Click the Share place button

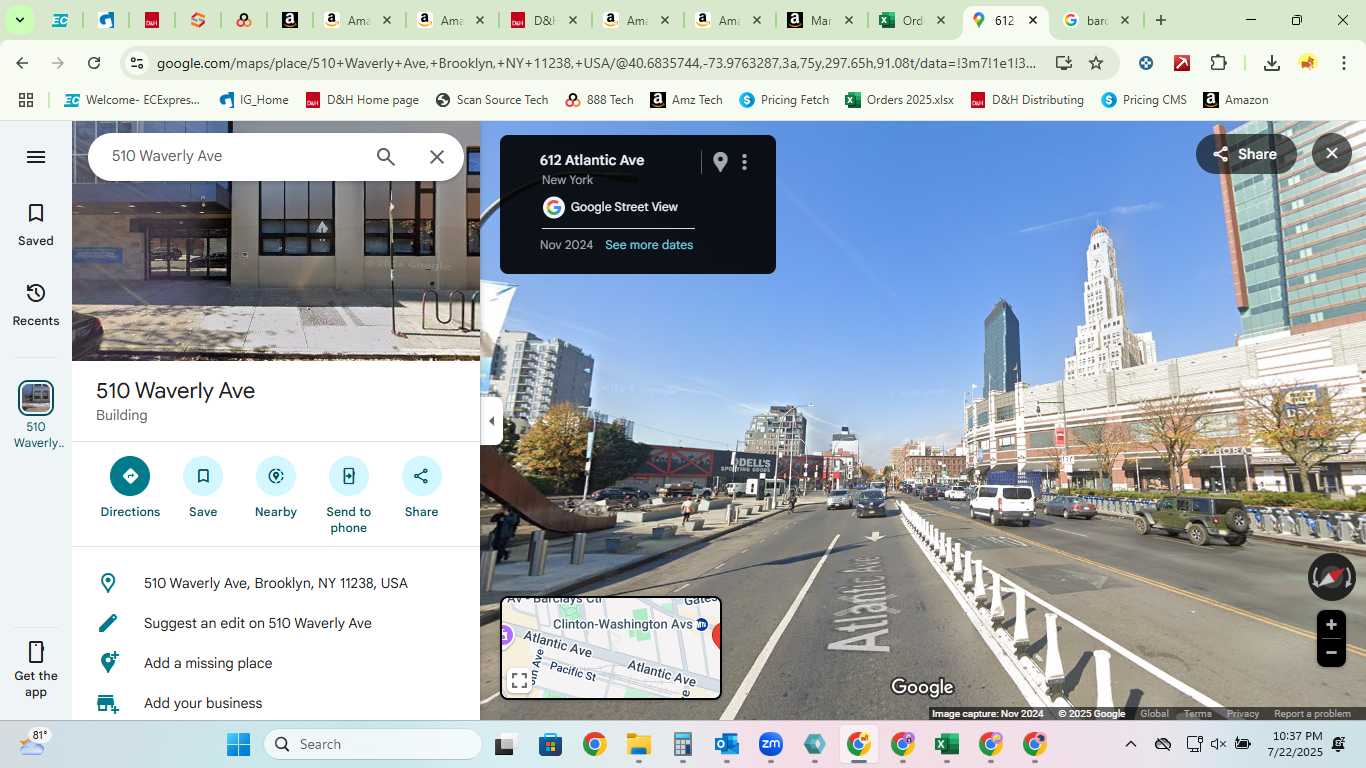tap(422, 488)
